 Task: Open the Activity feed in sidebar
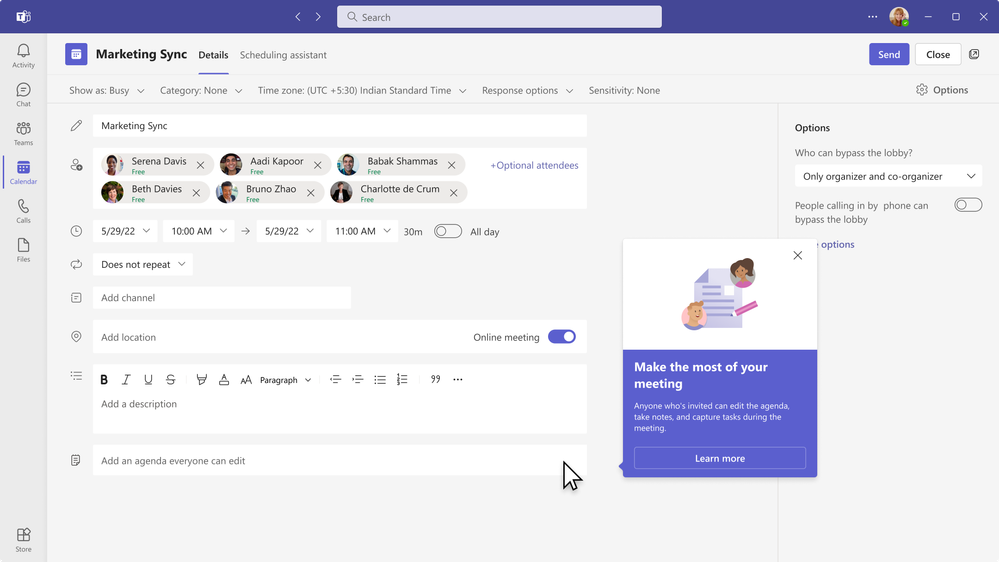tap(23, 55)
